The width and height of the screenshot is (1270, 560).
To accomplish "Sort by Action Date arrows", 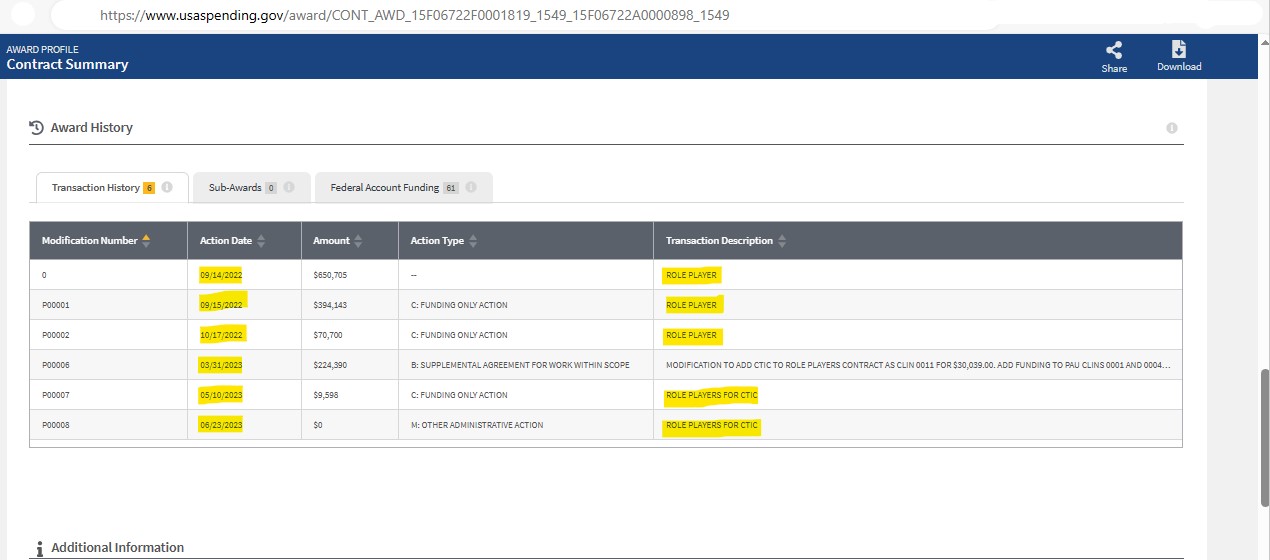I will (262, 241).
